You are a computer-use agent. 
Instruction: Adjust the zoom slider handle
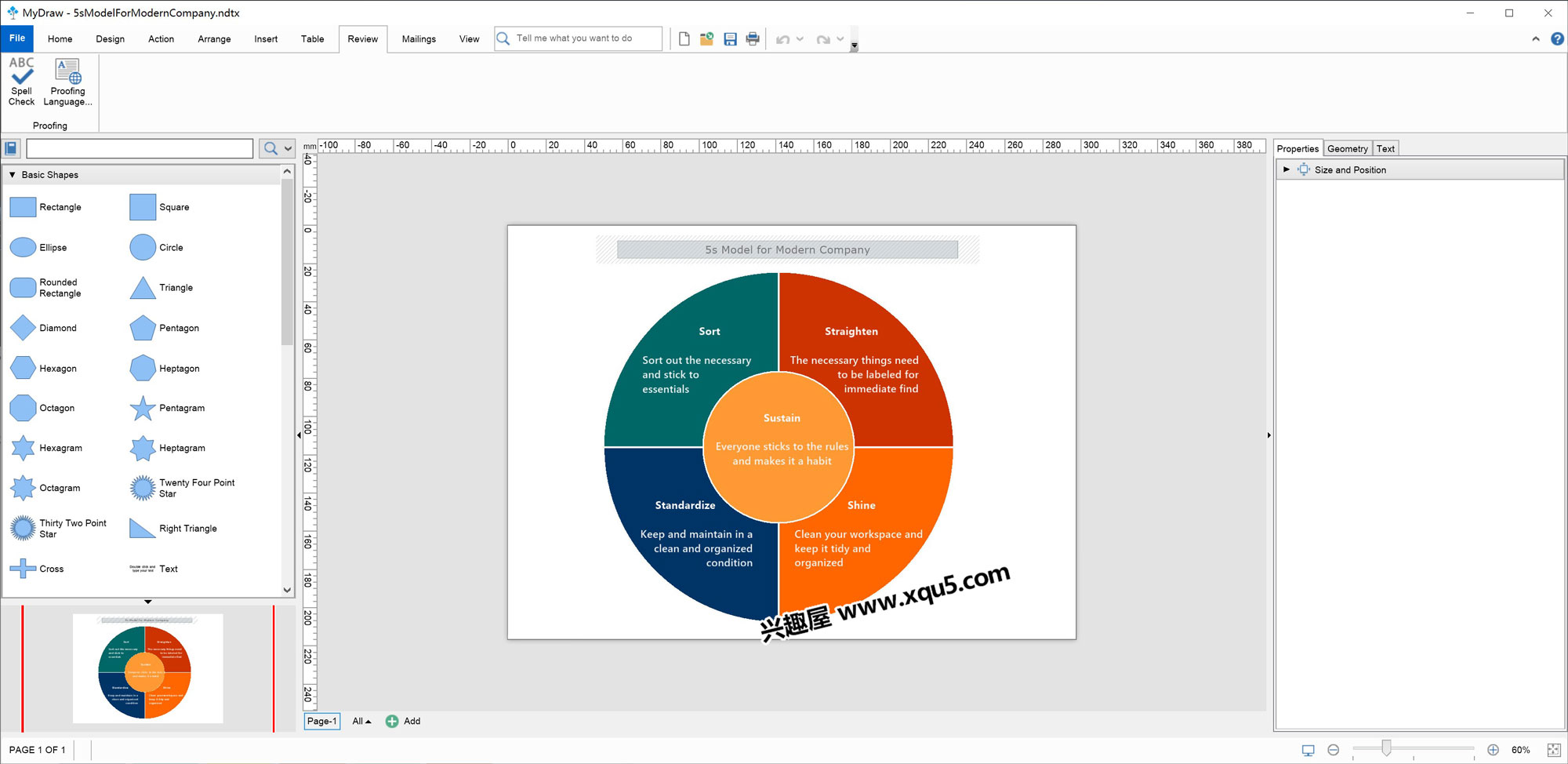pos(1386,748)
